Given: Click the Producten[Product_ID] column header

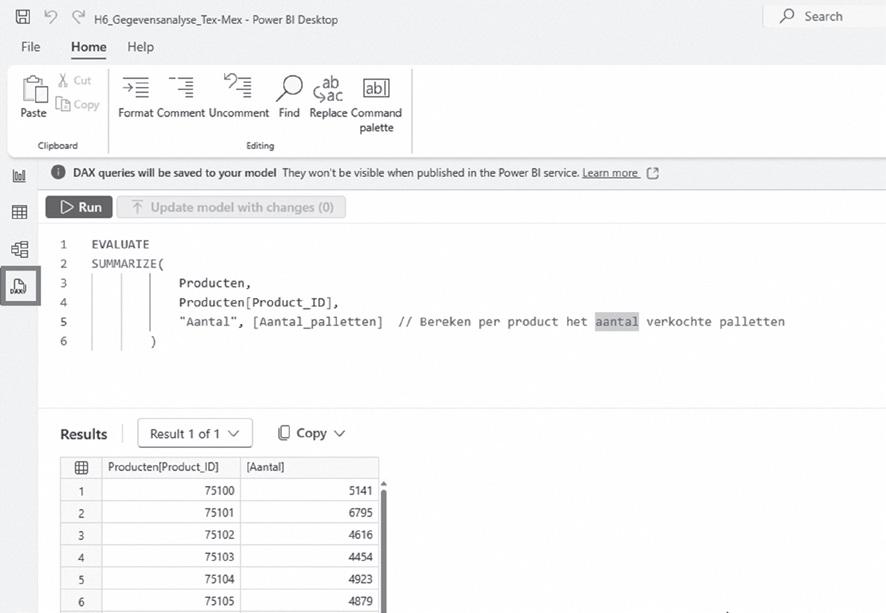Looking at the screenshot, I should pos(171,467).
